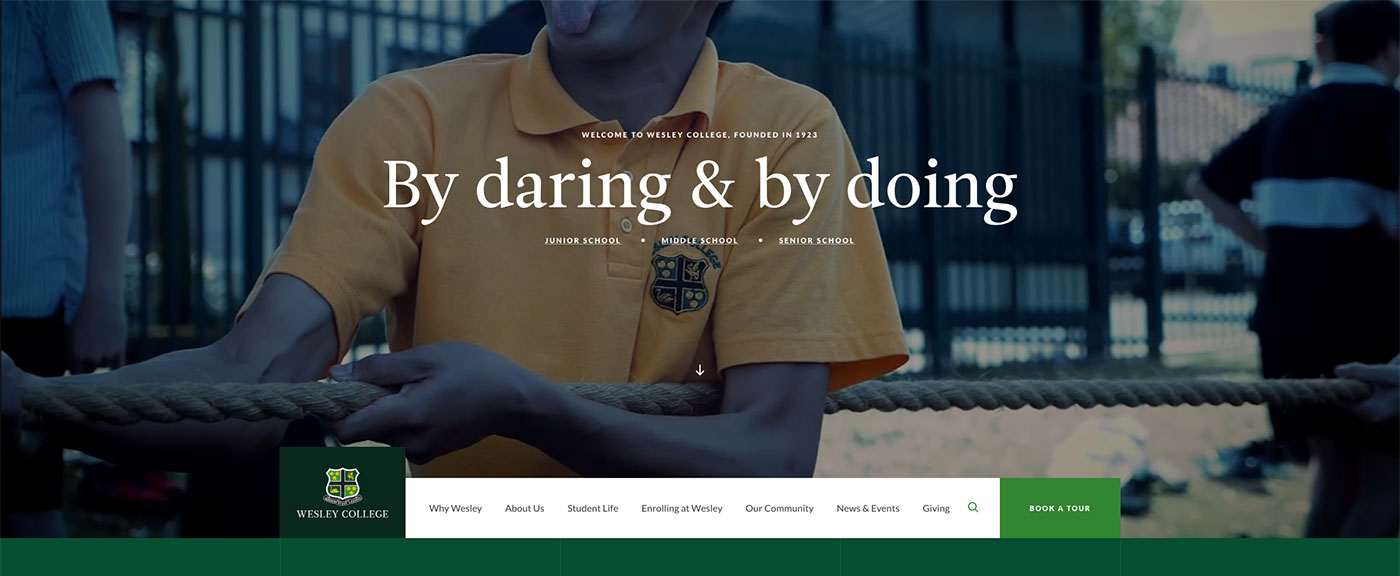Open the Why Wesley menu
Screen dimensions: 1400x576
pyautogui.click(x=455, y=508)
